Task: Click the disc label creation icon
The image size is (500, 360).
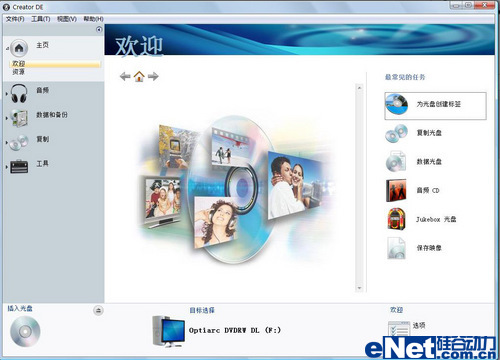Action: tap(397, 104)
